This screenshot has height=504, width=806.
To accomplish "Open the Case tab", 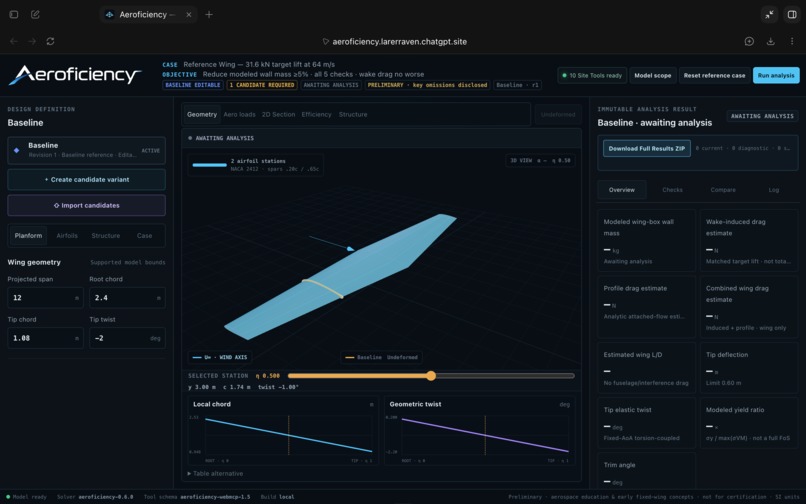I will pyautogui.click(x=144, y=236).
